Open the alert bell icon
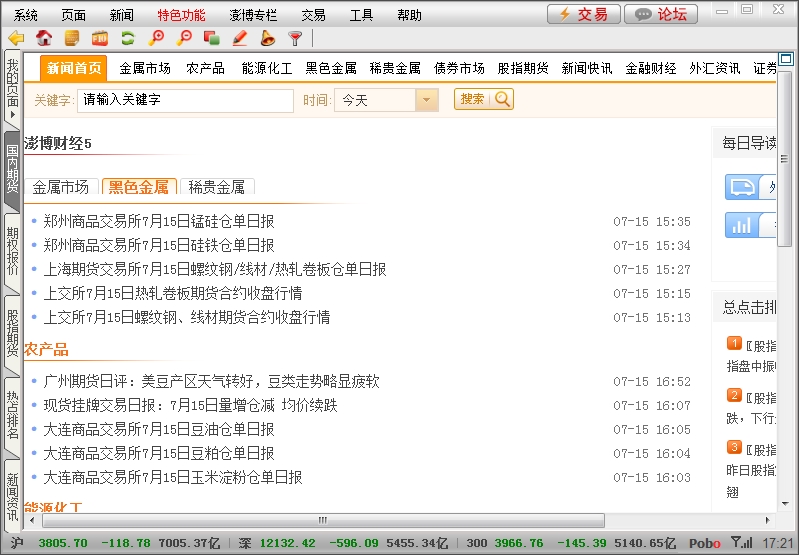Image resolution: width=799 pixels, height=555 pixels. point(267,39)
